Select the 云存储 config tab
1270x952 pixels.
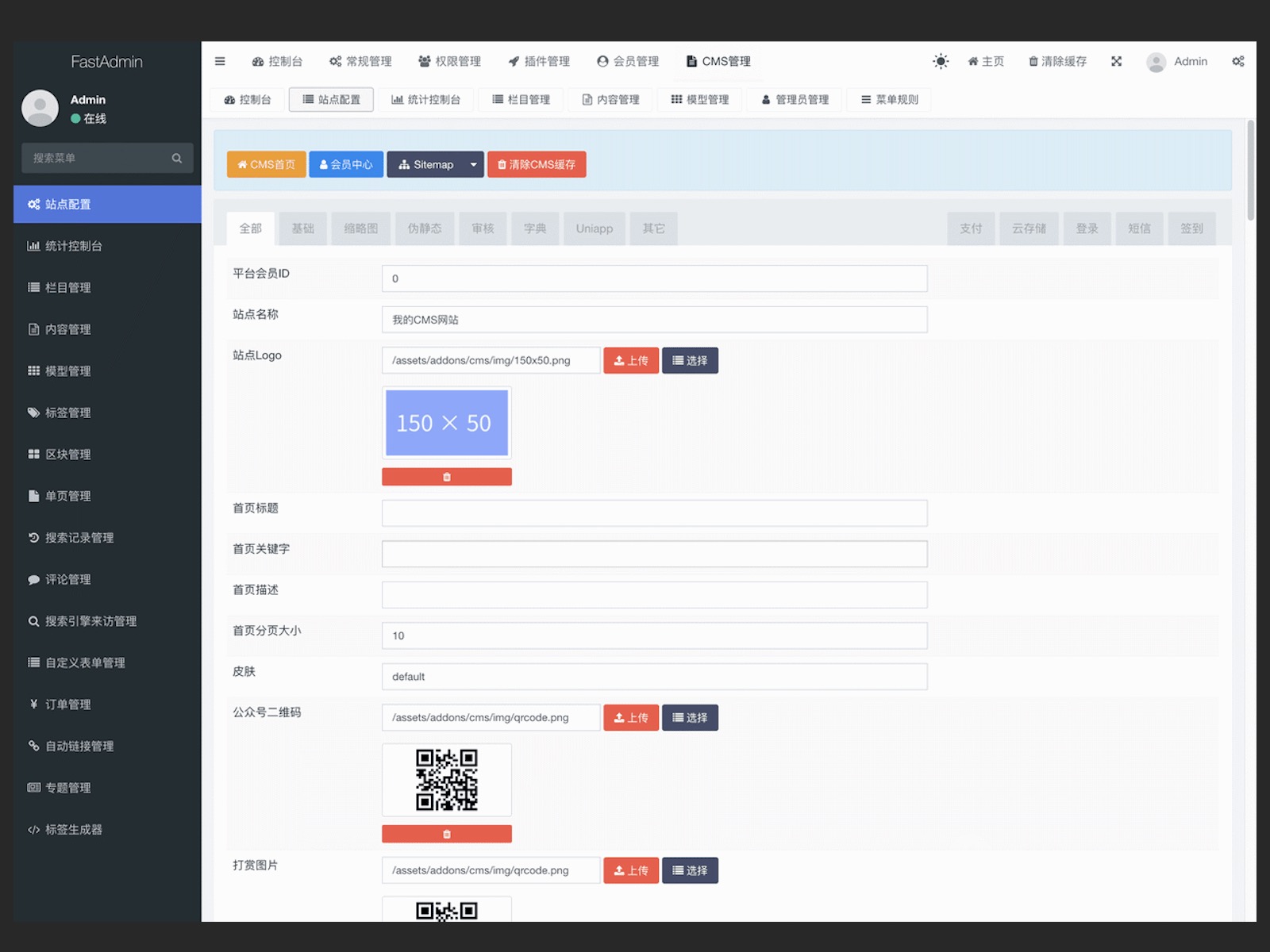point(1029,228)
